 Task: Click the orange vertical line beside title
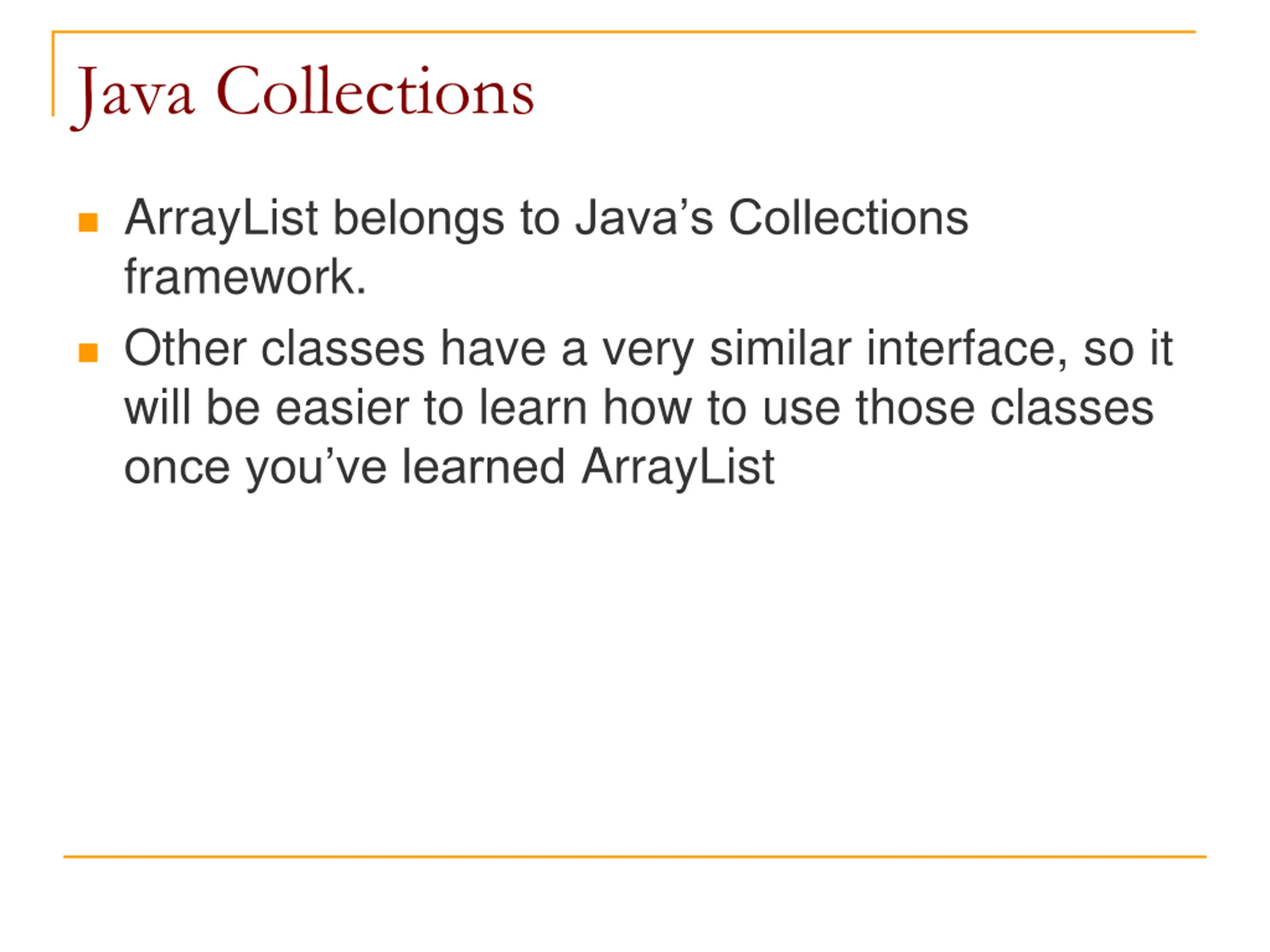54,73
